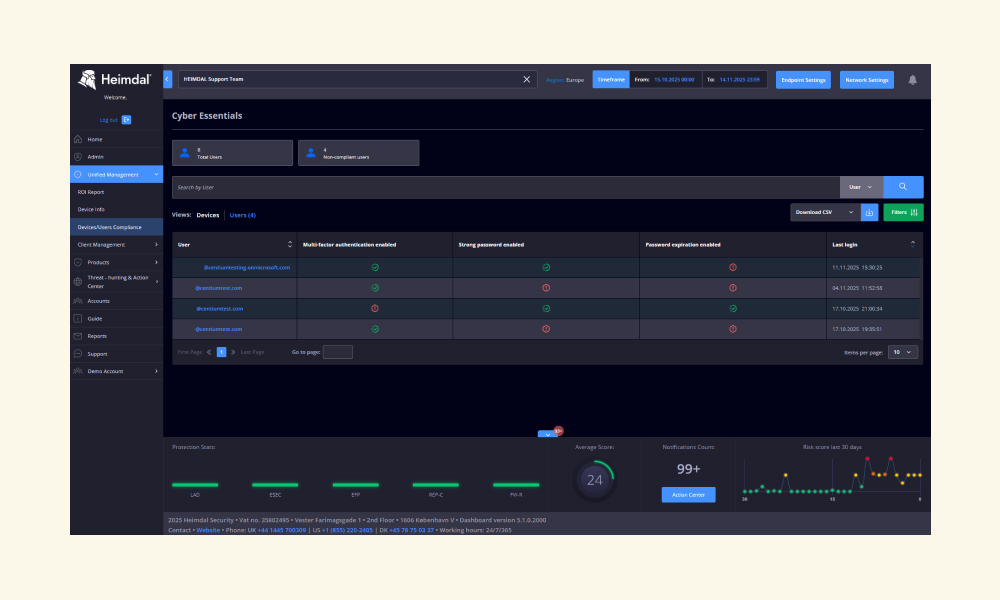Click strong password warning icon in 19:35:51 row
This screenshot has width=1000, height=600.
(546, 329)
